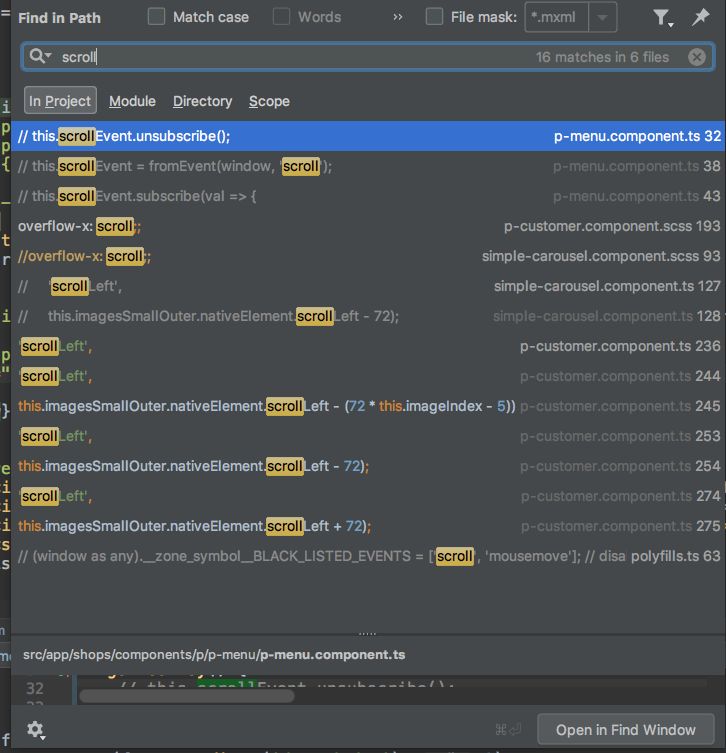Click the 16 matches in 6 files label
This screenshot has width=726, height=753.
(x=602, y=57)
